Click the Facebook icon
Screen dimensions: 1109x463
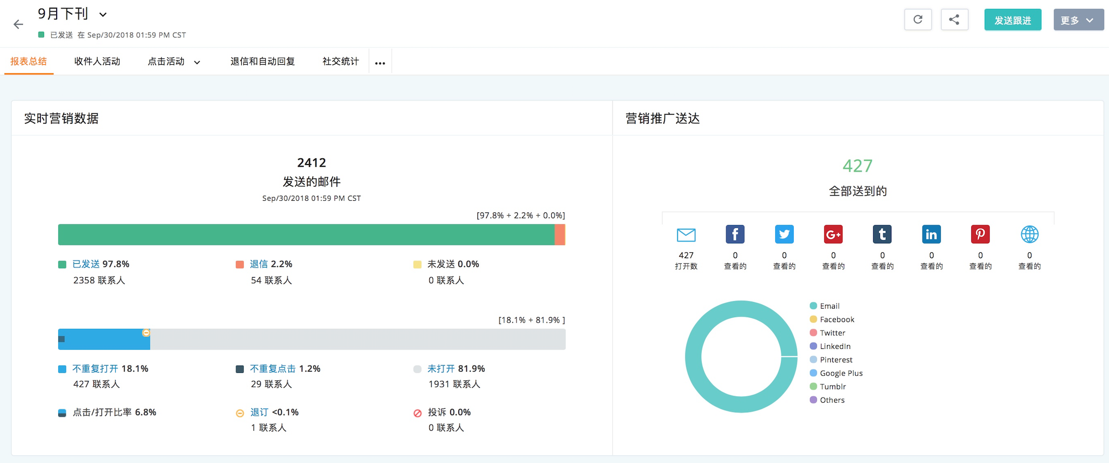[x=735, y=235]
